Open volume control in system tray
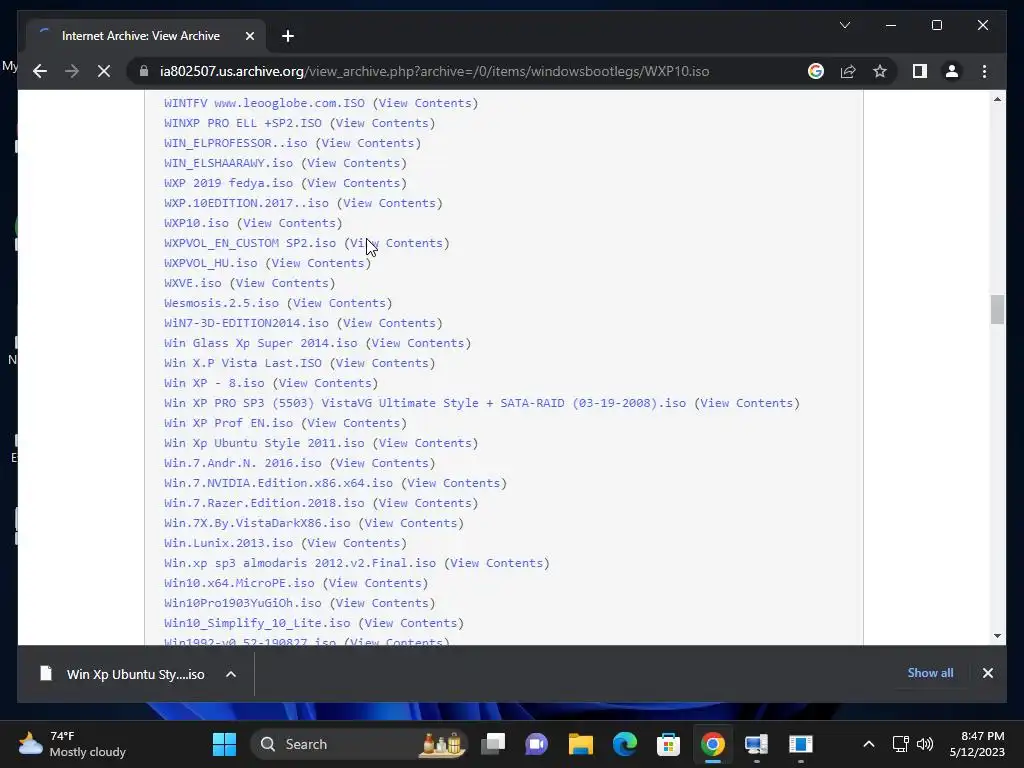Viewport: 1024px width, 768px height. point(925,744)
